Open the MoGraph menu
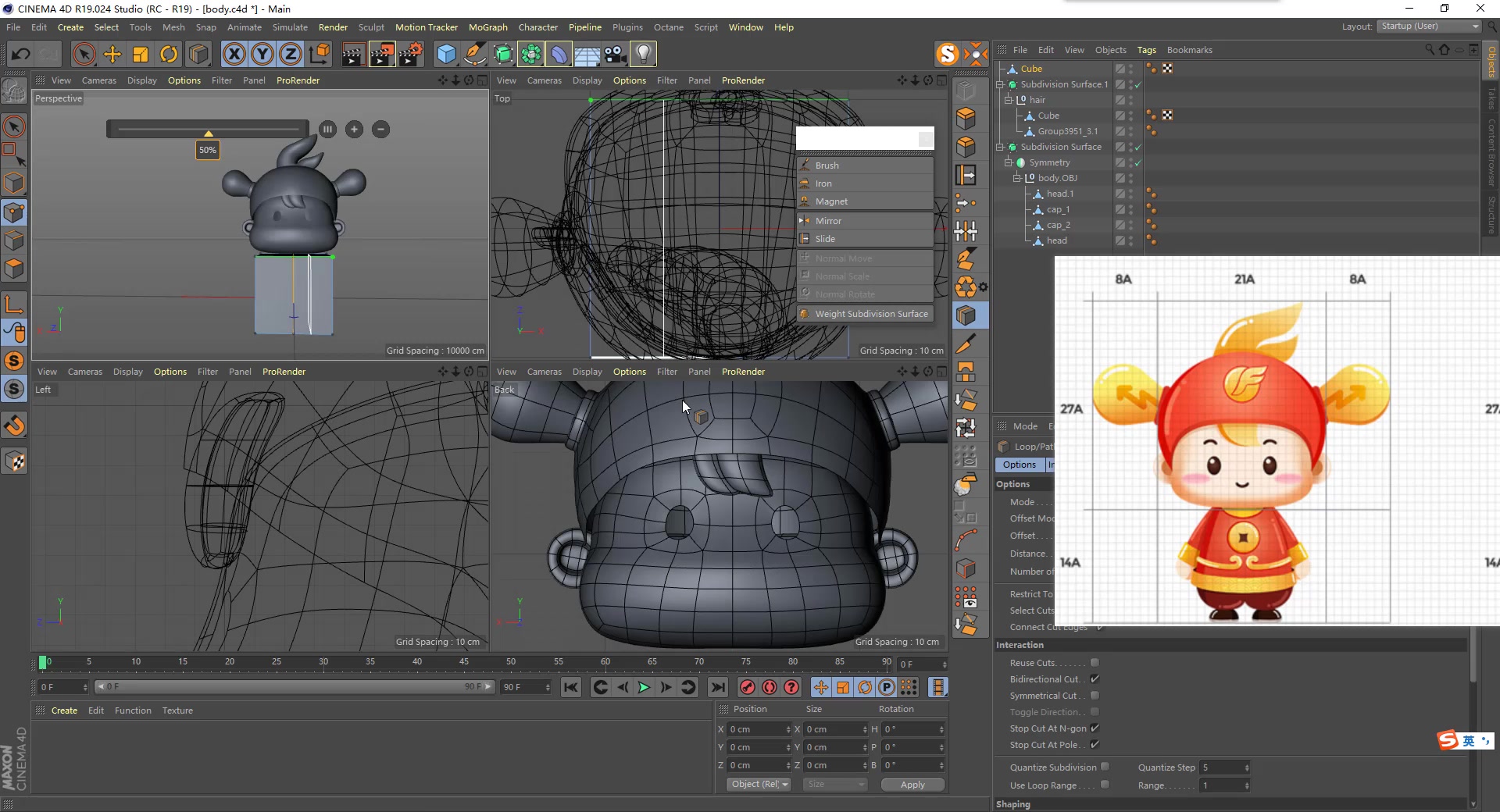Image resolution: width=1500 pixels, height=812 pixels. click(487, 27)
